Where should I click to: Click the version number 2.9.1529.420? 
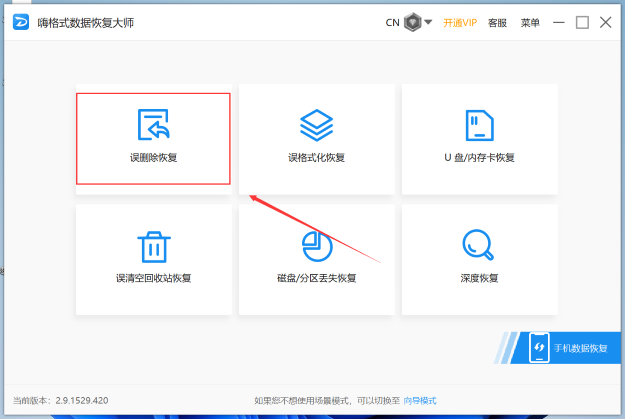[x=82, y=400]
